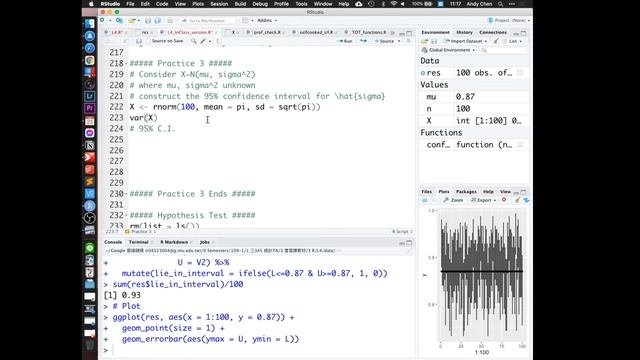
Task: Click the Environment search field
Action: [504, 50]
